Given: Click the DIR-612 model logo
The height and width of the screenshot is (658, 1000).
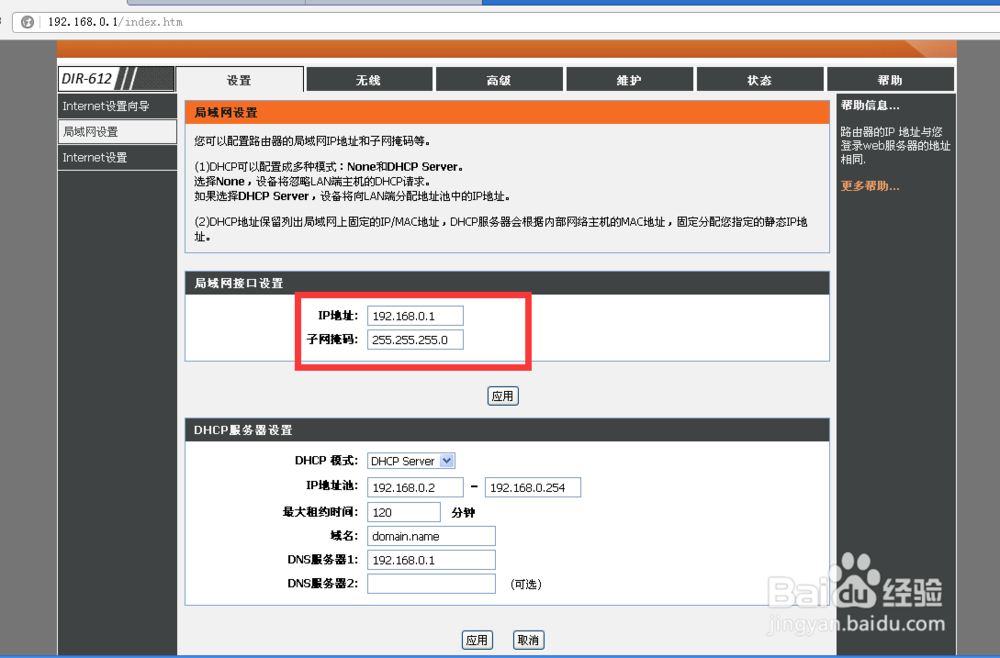Looking at the screenshot, I should [116, 79].
